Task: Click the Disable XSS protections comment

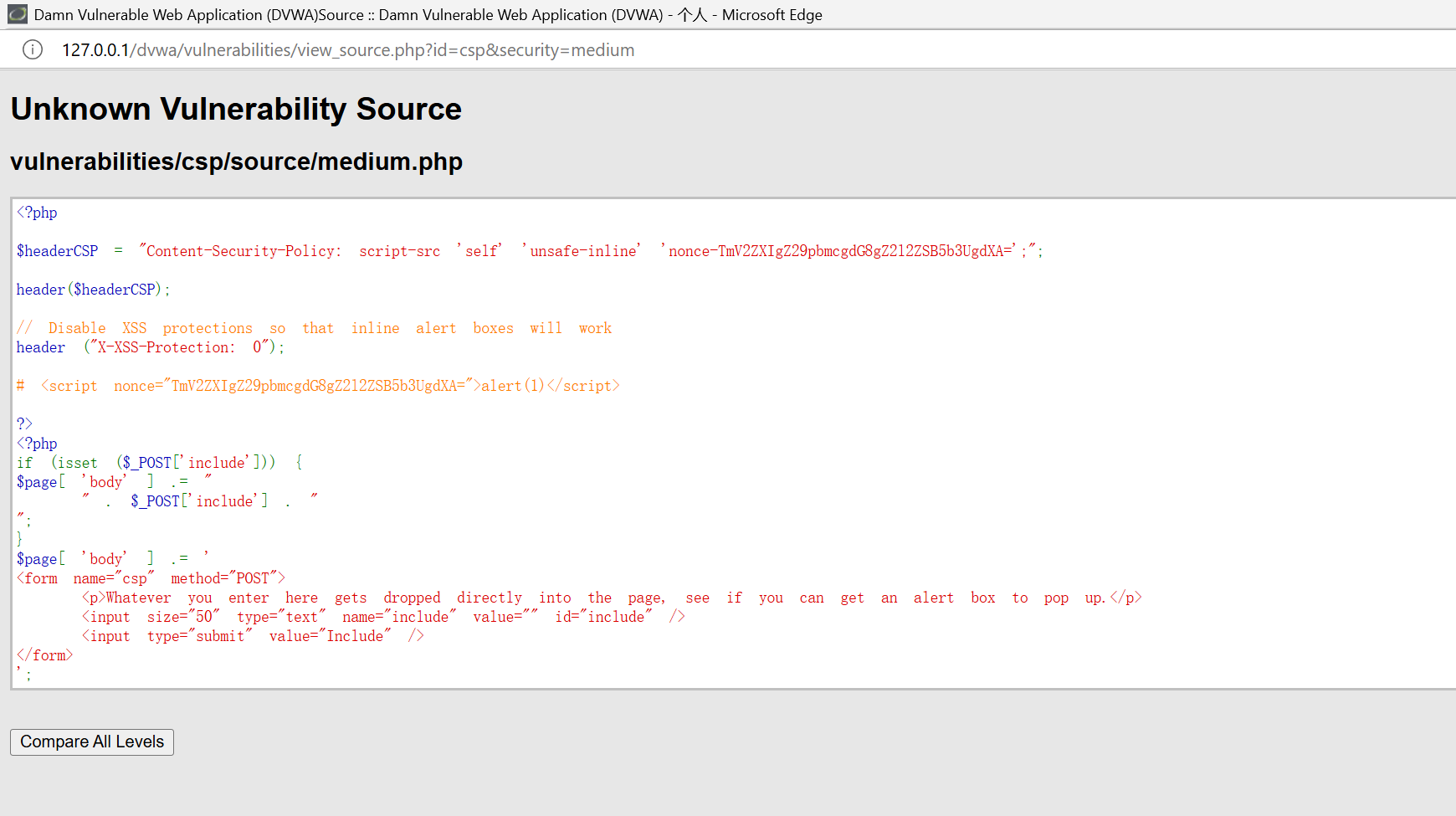Action: coord(315,328)
